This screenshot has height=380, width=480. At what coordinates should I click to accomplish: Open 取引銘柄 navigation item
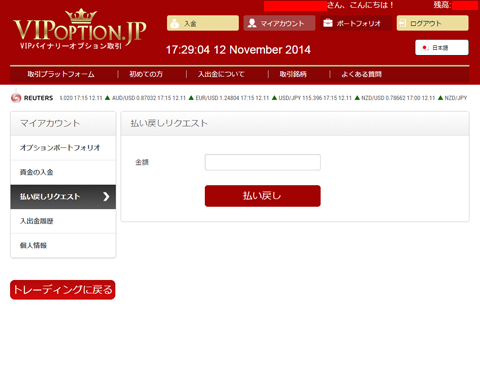click(x=293, y=74)
